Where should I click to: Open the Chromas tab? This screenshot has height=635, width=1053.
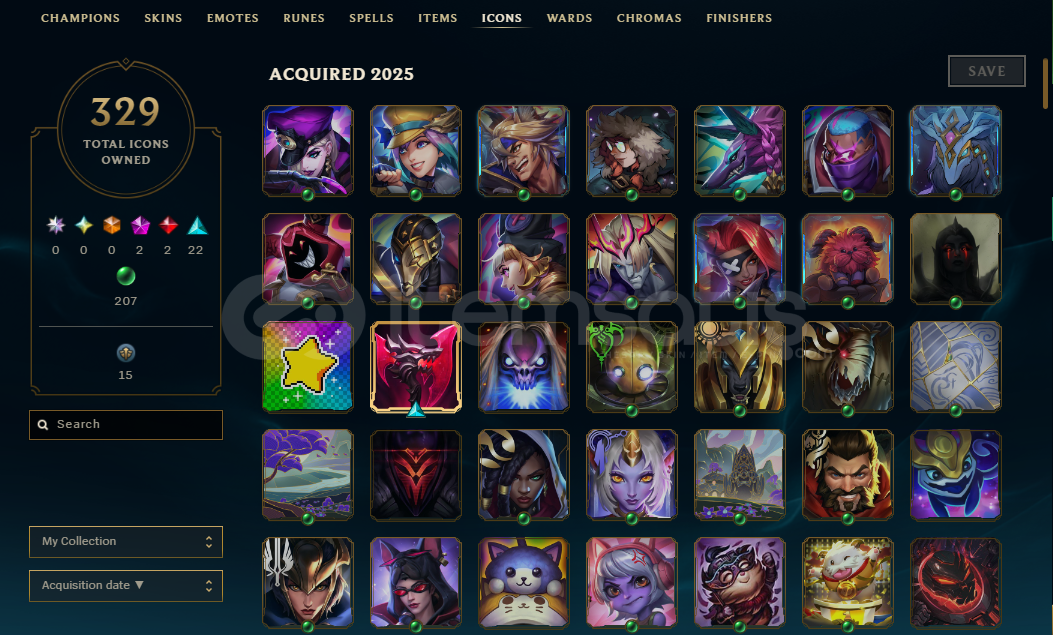[x=649, y=18]
